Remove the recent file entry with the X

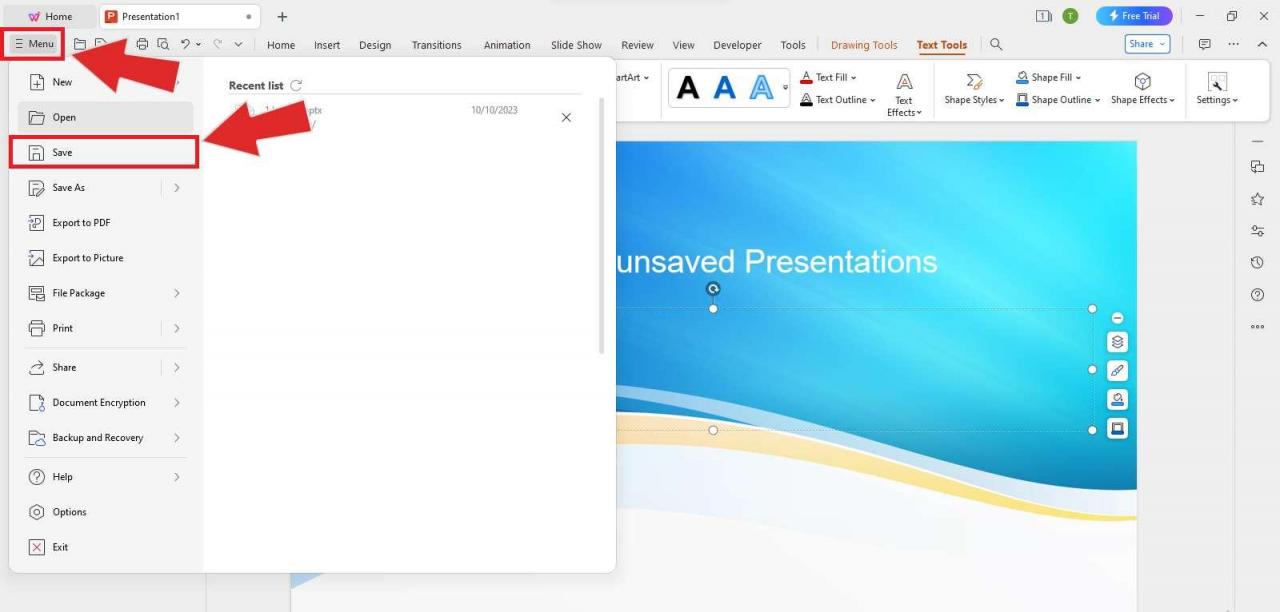(566, 117)
